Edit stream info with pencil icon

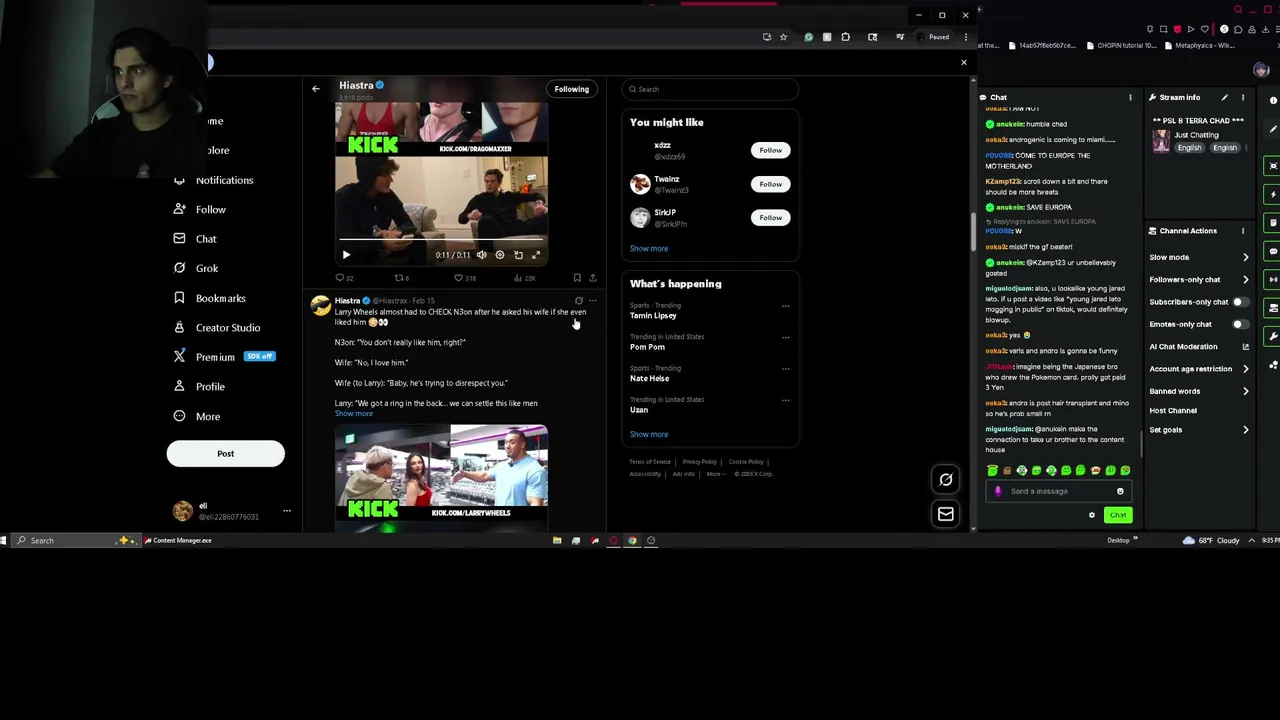(1225, 97)
